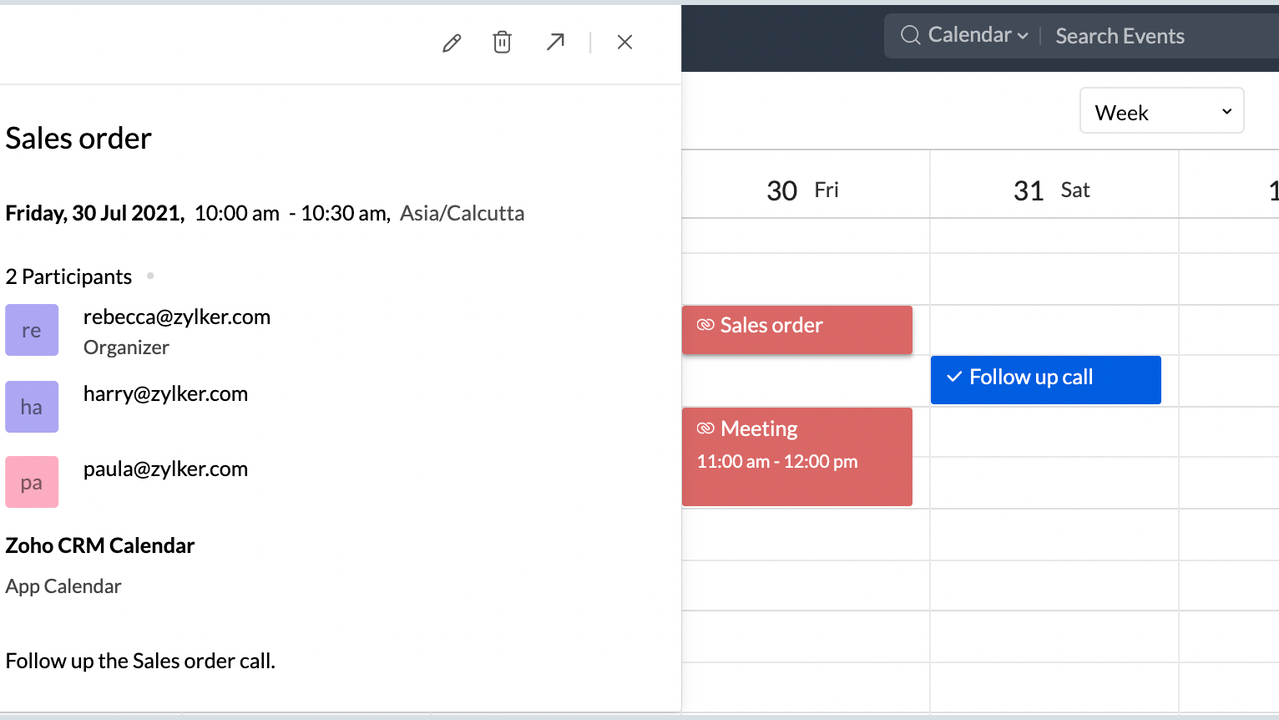Select the 31 Sat day header
Image resolution: width=1279 pixels, height=720 pixels.
[x=1050, y=190]
